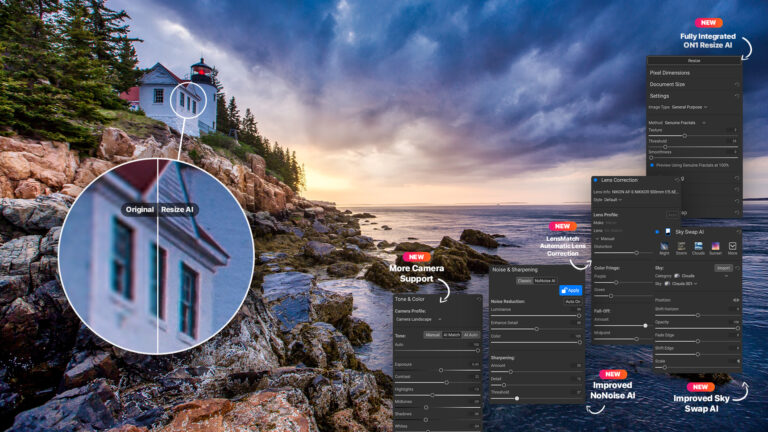This screenshot has width=768, height=432.
Task: Reset the Resize Settings section
Action: pyautogui.click(x=737, y=96)
